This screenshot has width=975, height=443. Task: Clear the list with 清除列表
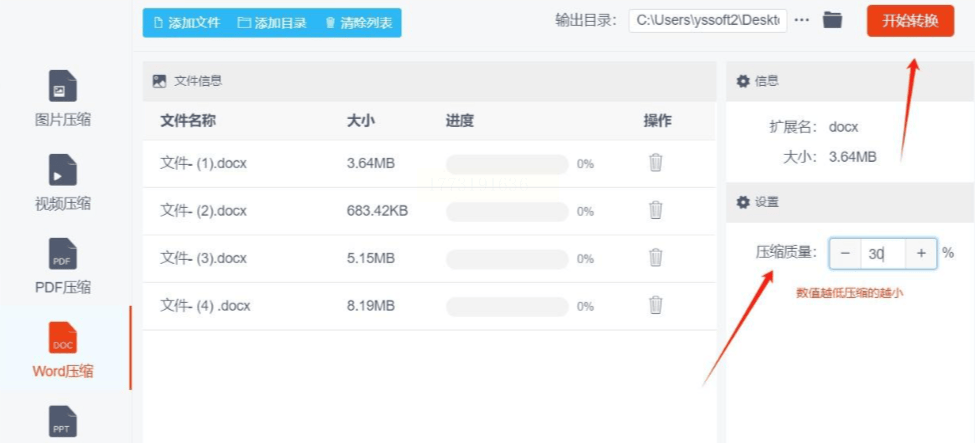358,22
